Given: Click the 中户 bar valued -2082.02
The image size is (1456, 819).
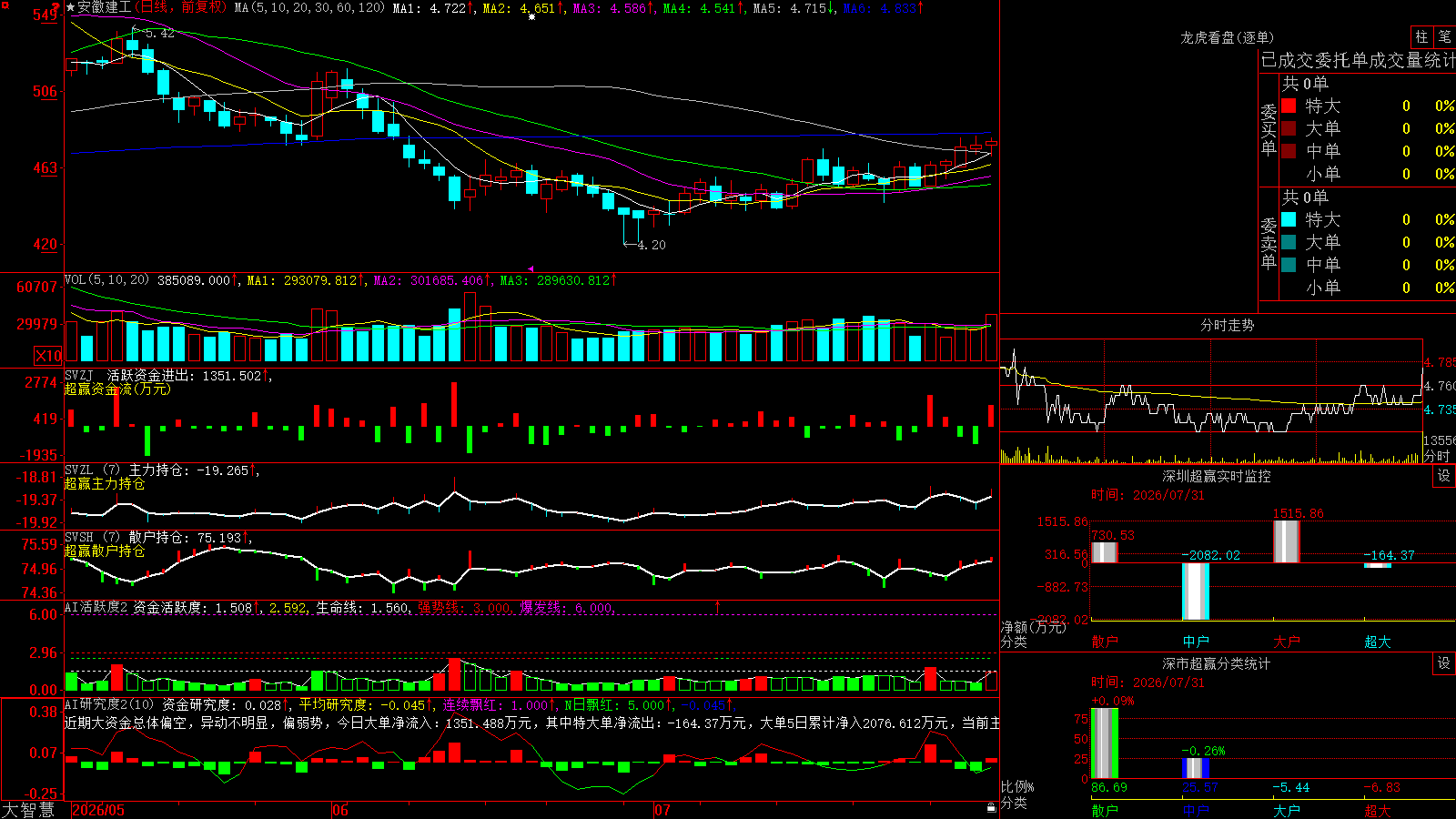Looking at the screenshot, I should click(1196, 591).
